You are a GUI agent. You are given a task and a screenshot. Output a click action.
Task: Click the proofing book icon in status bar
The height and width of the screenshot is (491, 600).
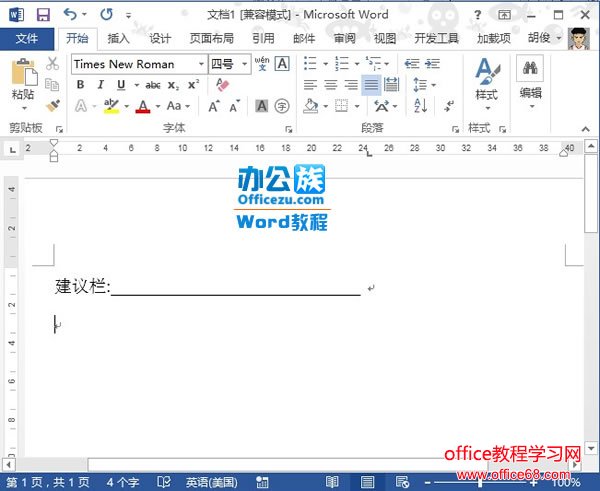[164, 482]
